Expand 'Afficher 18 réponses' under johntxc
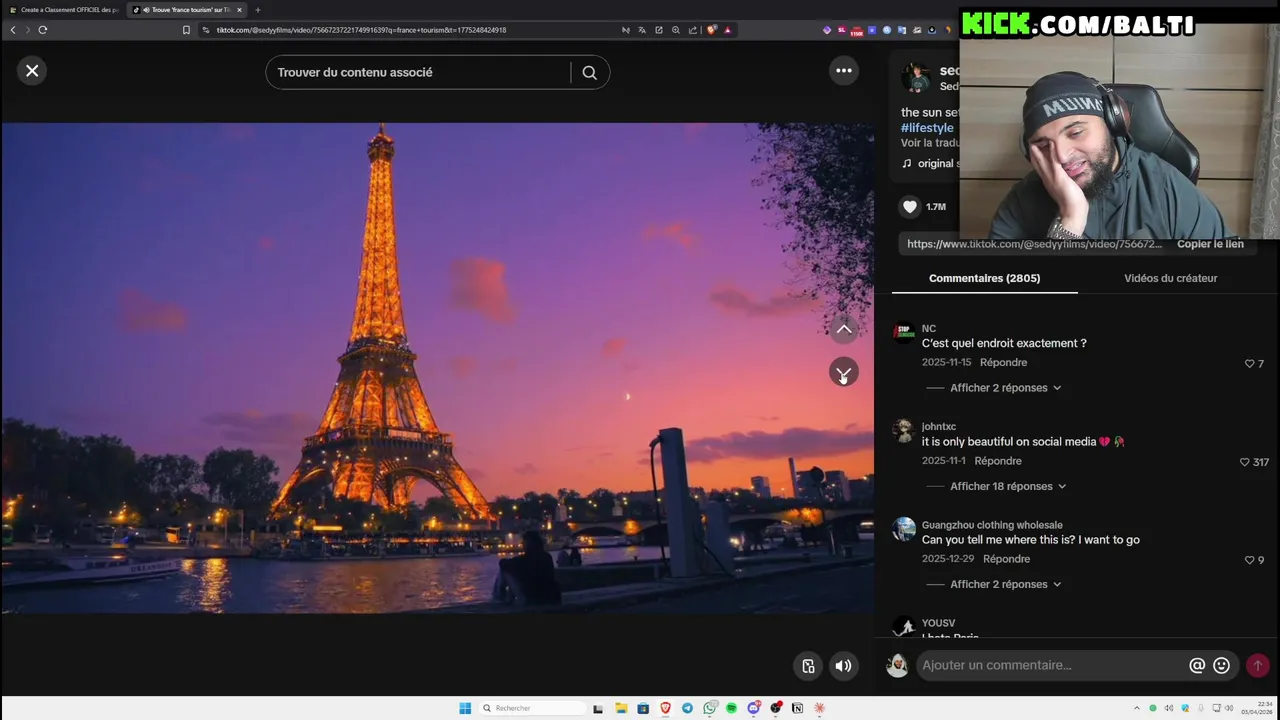The width and height of the screenshot is (1280, 720). pyautogui.click(x=1008, y=486)
